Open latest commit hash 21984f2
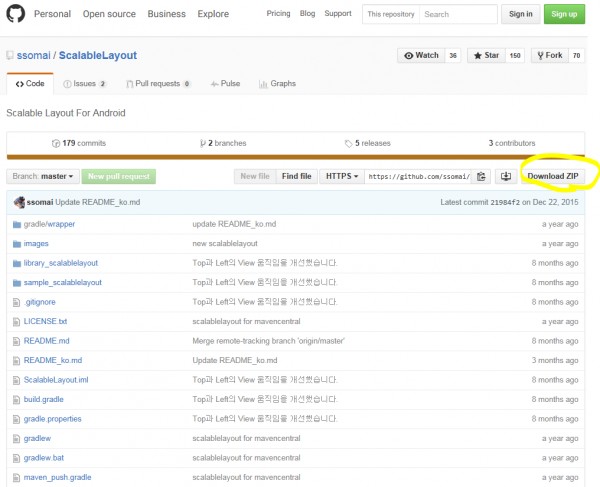 pos(505,202)
